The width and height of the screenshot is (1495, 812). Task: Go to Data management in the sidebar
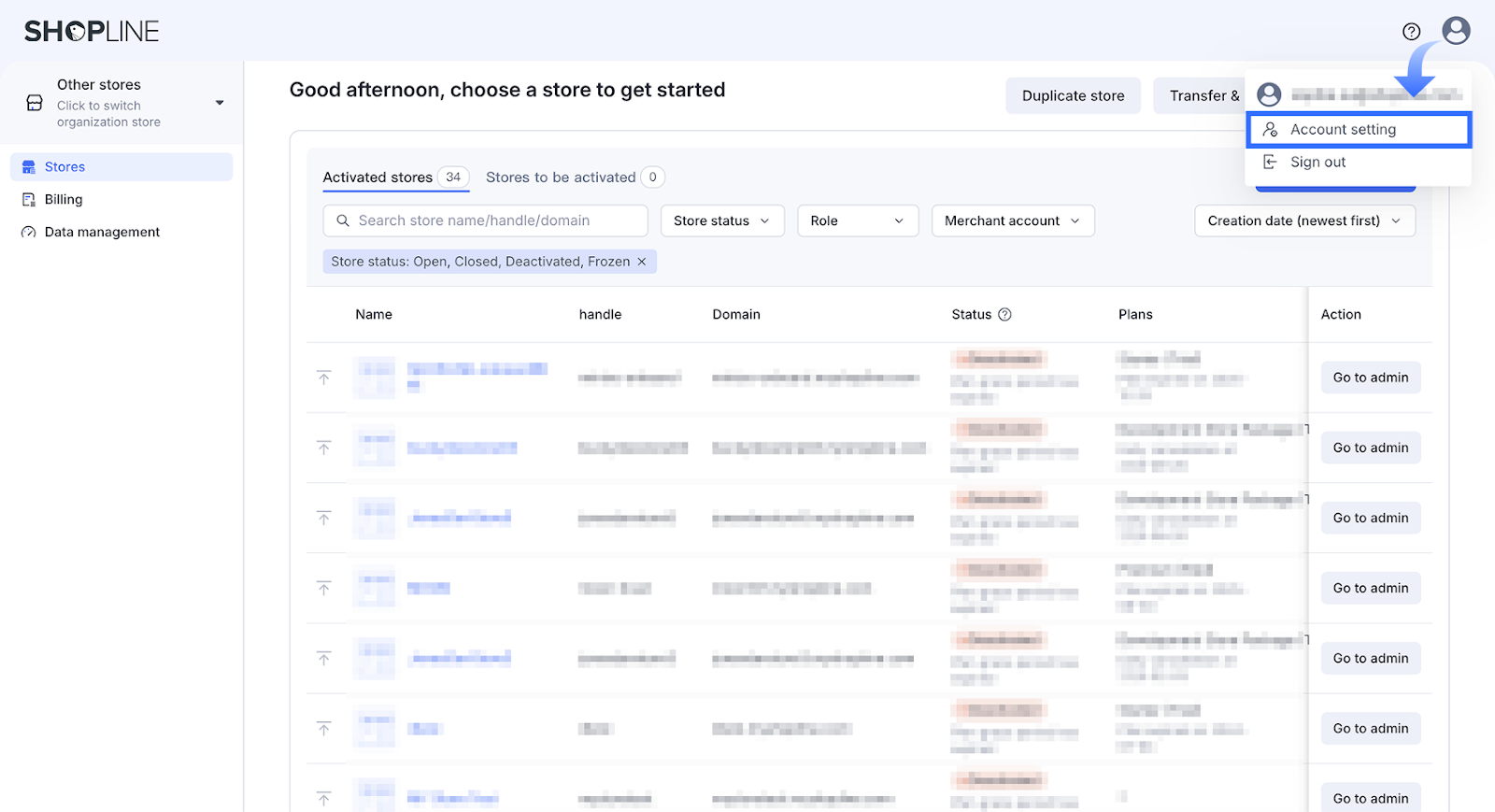(x=102, y=233)
